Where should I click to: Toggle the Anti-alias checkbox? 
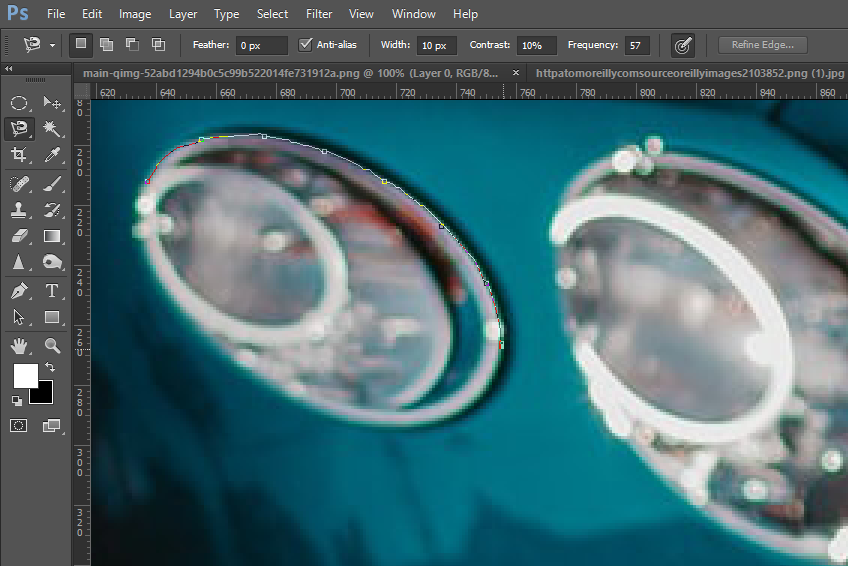tap(306, 44)
